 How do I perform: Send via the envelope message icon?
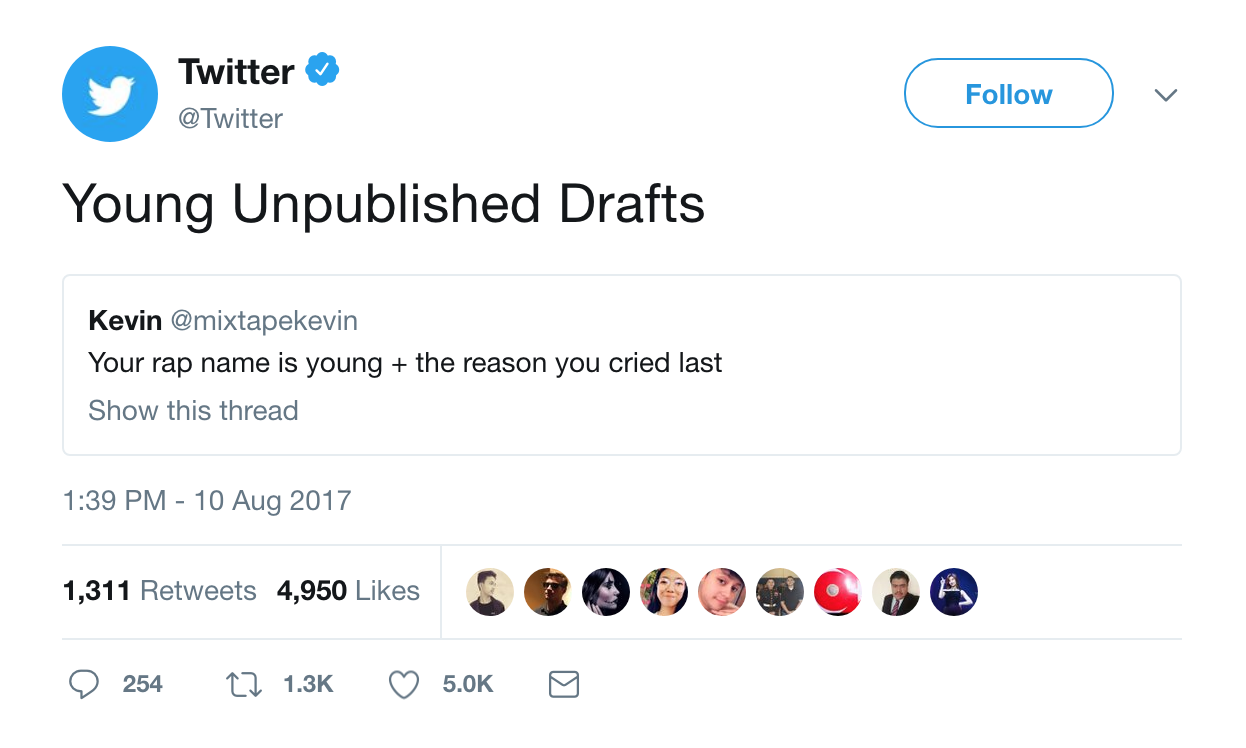[564, 684]
